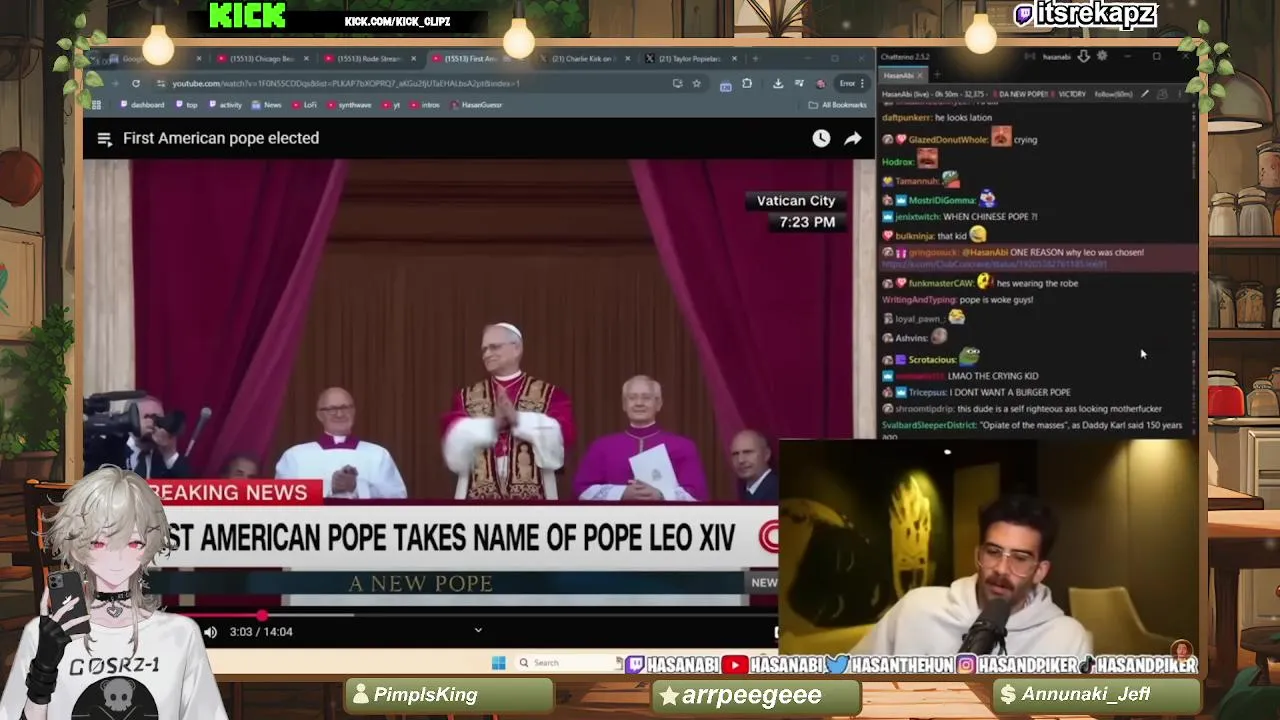The width and height of the screenshot is (1280, 720).
Task: Click username WritingAndTyping in chat
Action: coord(918,300)
